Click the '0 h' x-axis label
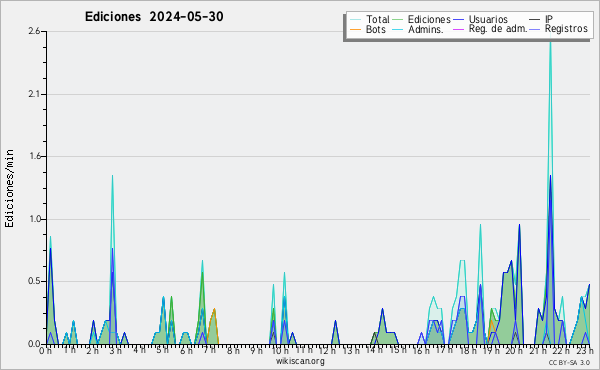This screenshot has width=600, height=370. tap(45, 350)
